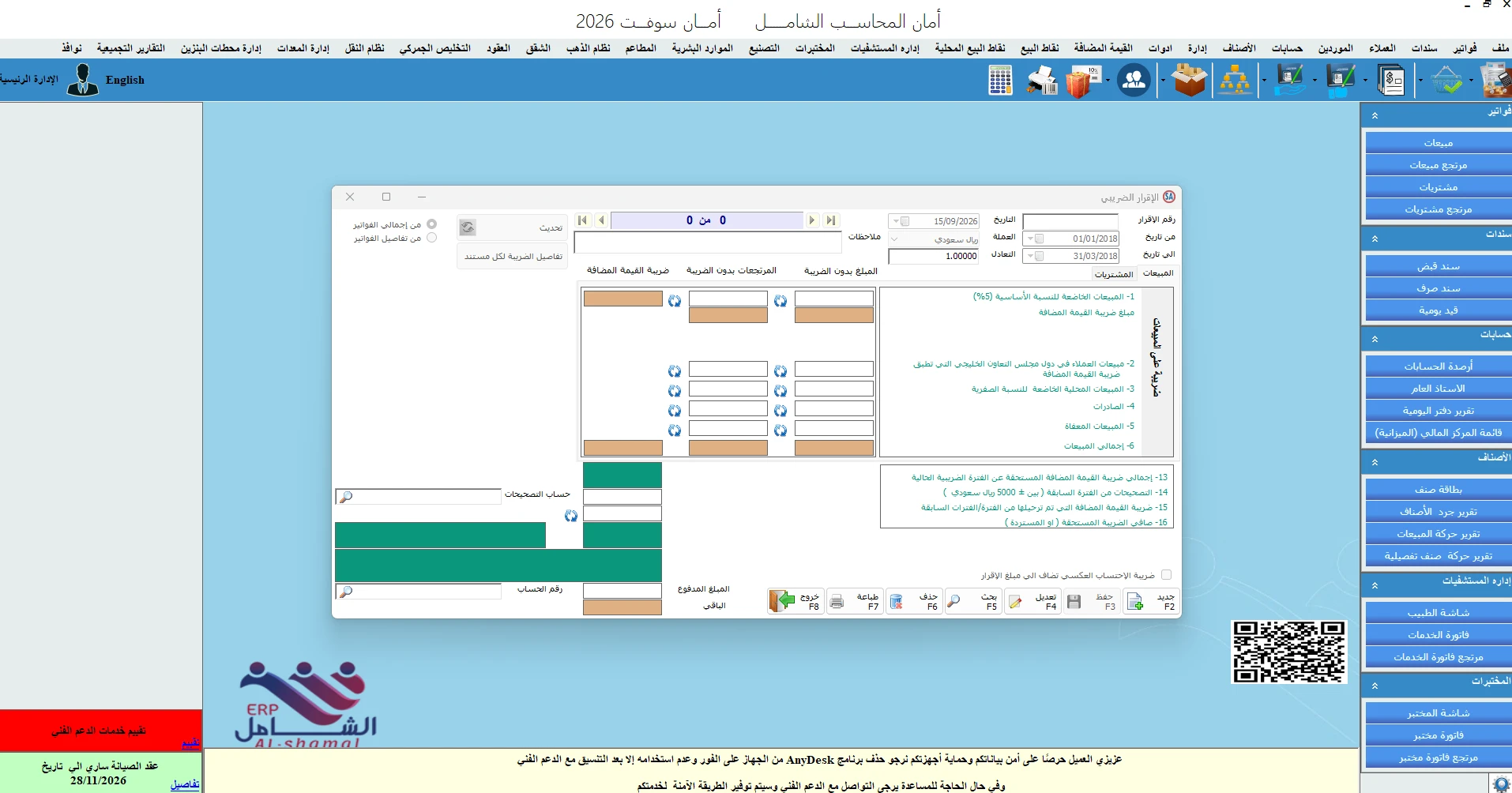Collapse the المختبرات sidebar section
1512x793 pixels.
click(x=1375, y=686)
